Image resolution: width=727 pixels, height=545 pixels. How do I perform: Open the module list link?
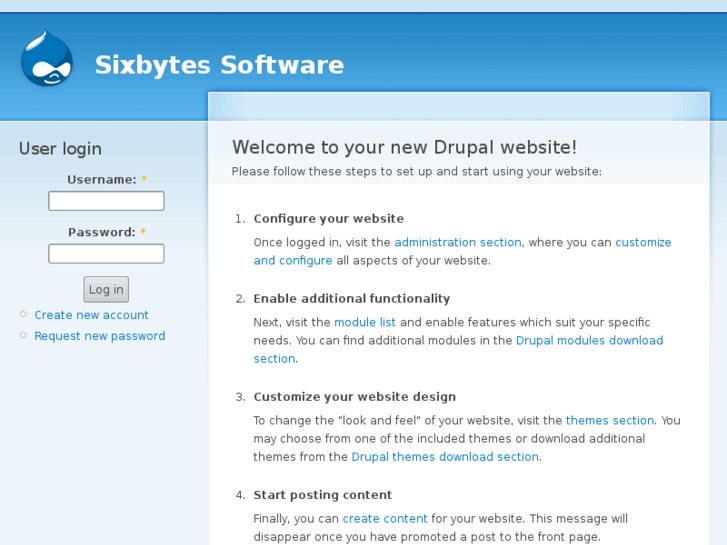[365, 322]
